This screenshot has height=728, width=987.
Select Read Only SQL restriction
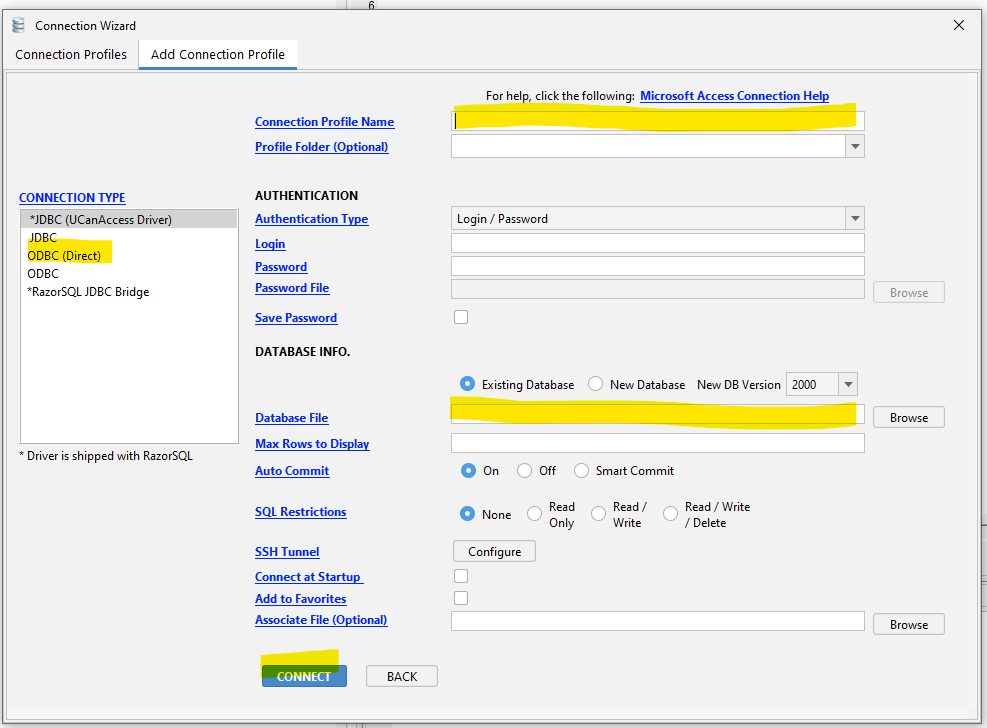coord(534,514)
